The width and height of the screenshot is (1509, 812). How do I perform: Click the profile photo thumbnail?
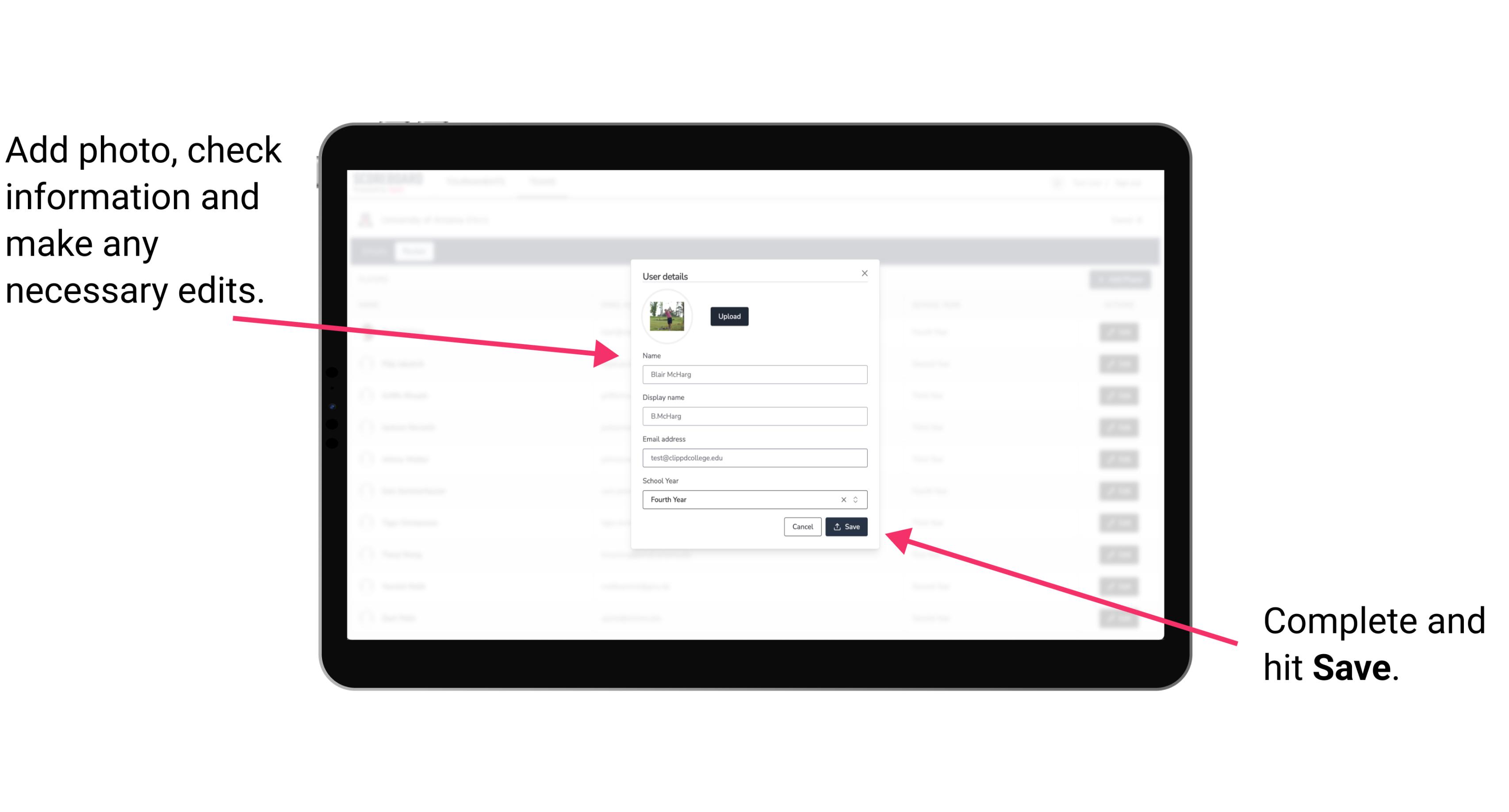666,316
